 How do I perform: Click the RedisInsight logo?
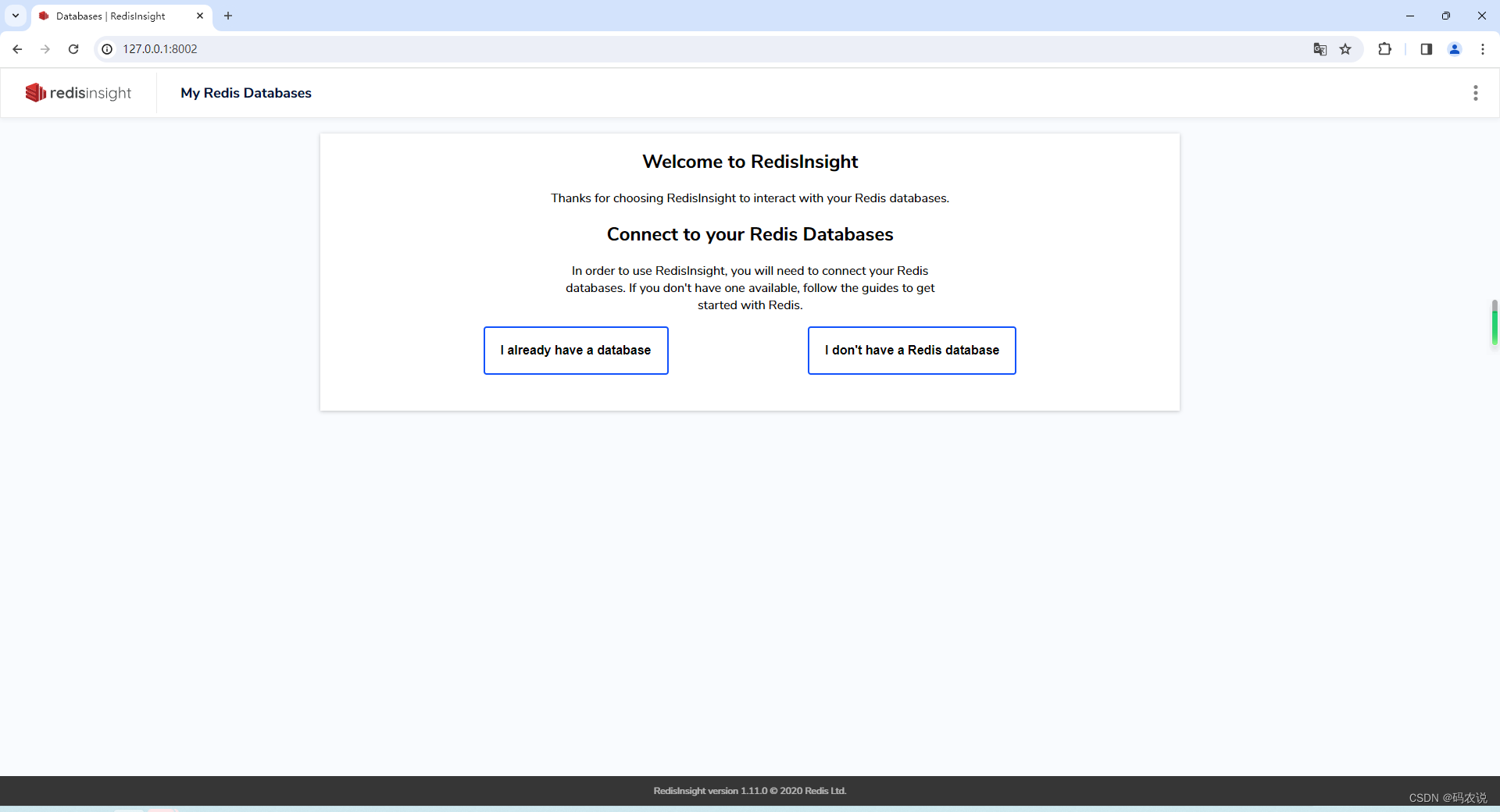coord(78,93)
